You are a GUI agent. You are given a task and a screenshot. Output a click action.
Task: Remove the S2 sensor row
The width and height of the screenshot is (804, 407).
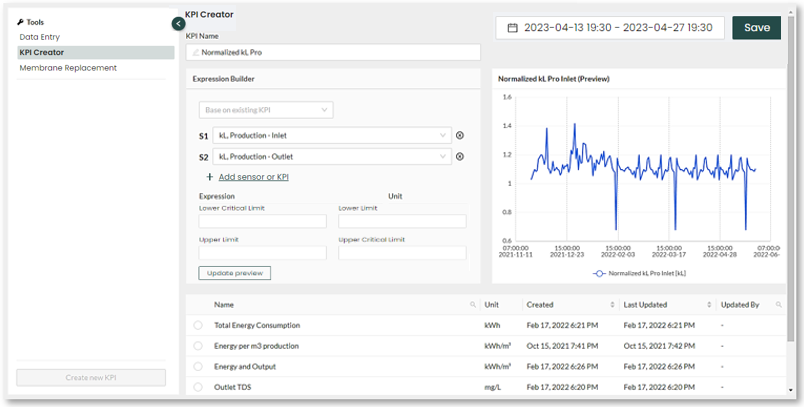point(460,156)
